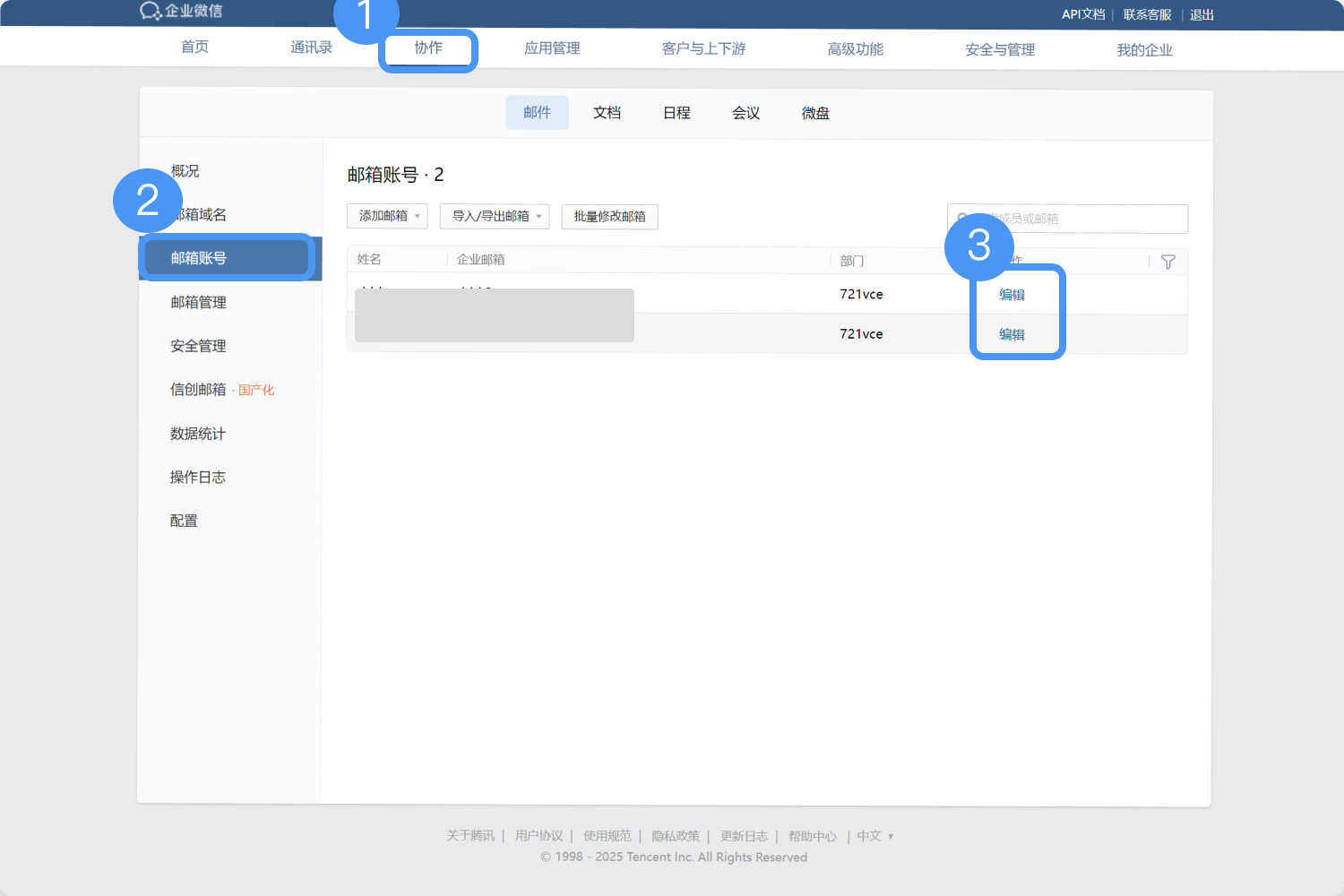Screen dimensions: 1344x896
Task: Switch to 高级功能 tab
Action: (x=856, y=49)
